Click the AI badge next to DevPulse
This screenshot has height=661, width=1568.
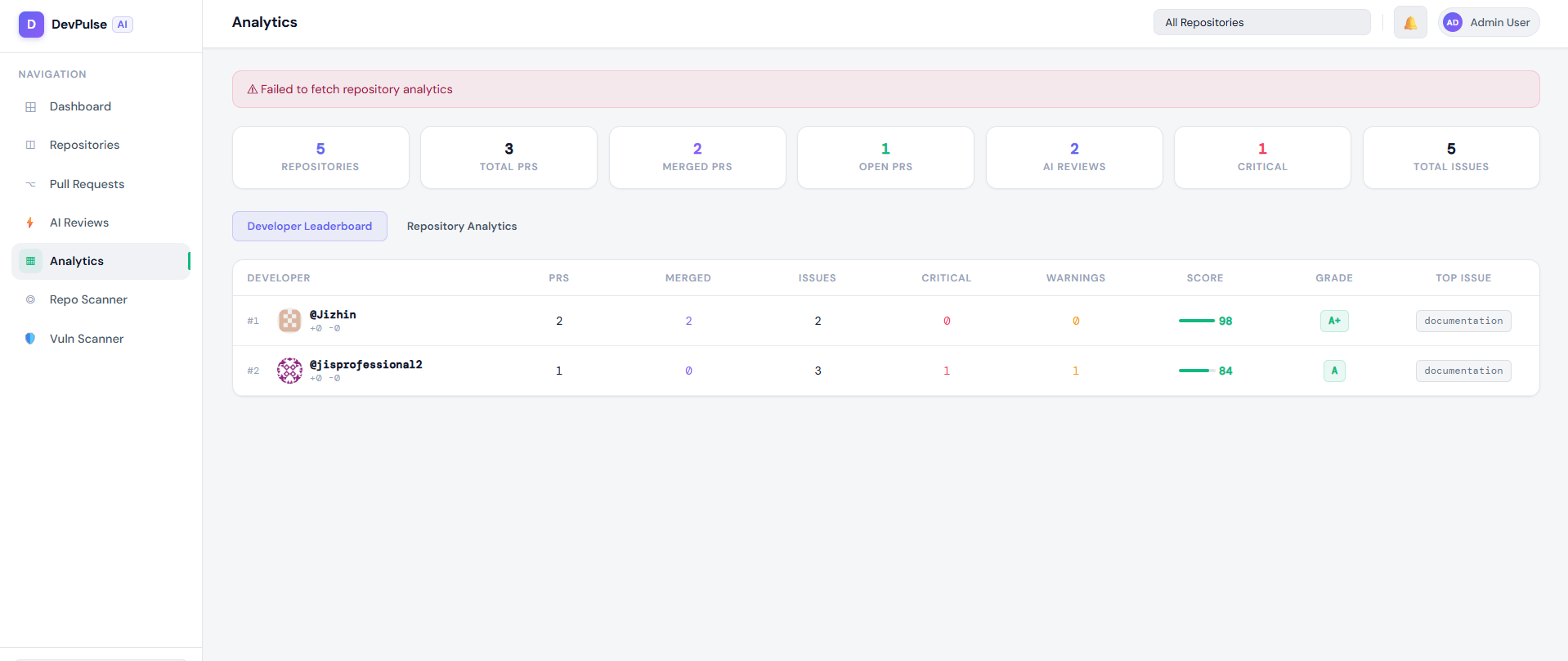tap(123, 25)
